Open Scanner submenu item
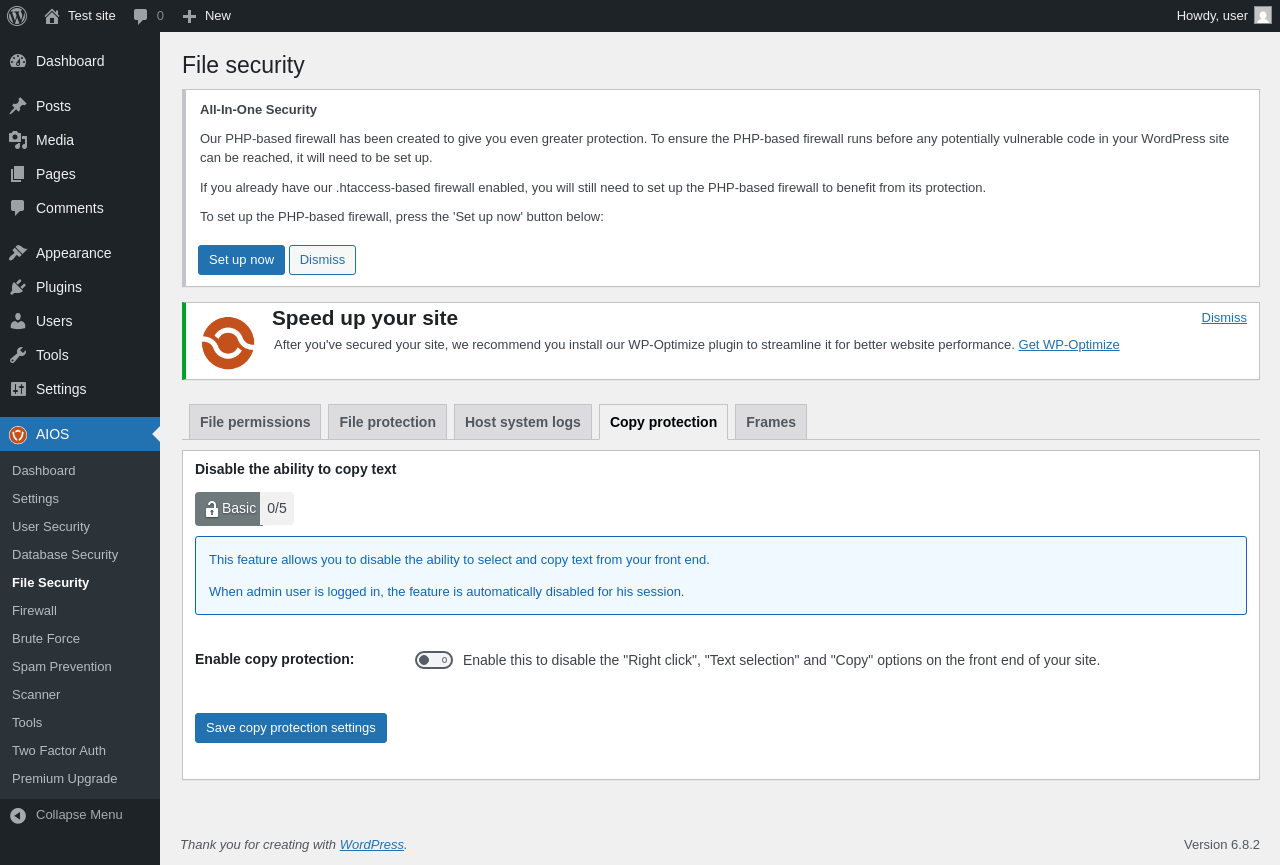 point(80,694)
